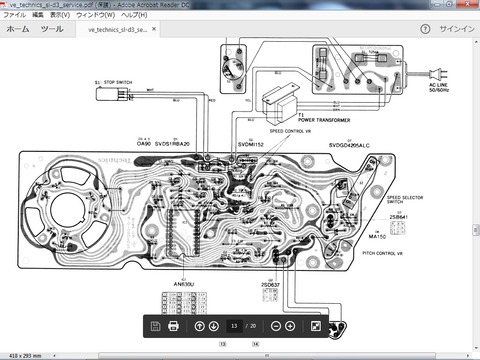The width and height of the screenshot is (480, 360).
Task: Click the horizontal scrollbar at the bottom
Action: (x=267, y=356)
